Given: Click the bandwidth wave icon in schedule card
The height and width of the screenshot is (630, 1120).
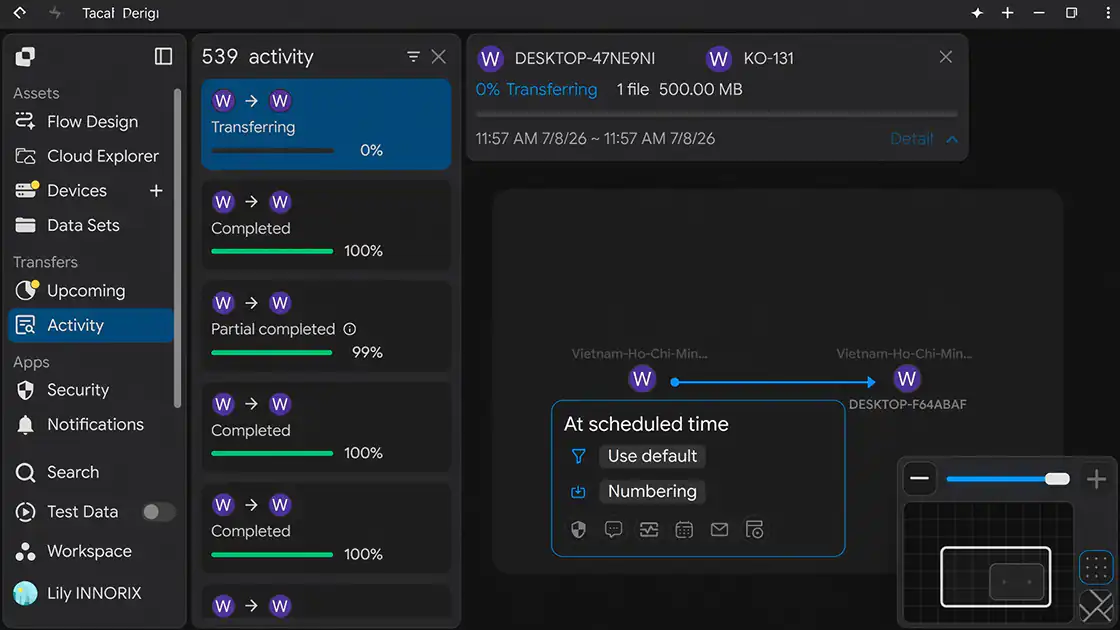Looking at the screenshot, I should click(649, 529).
